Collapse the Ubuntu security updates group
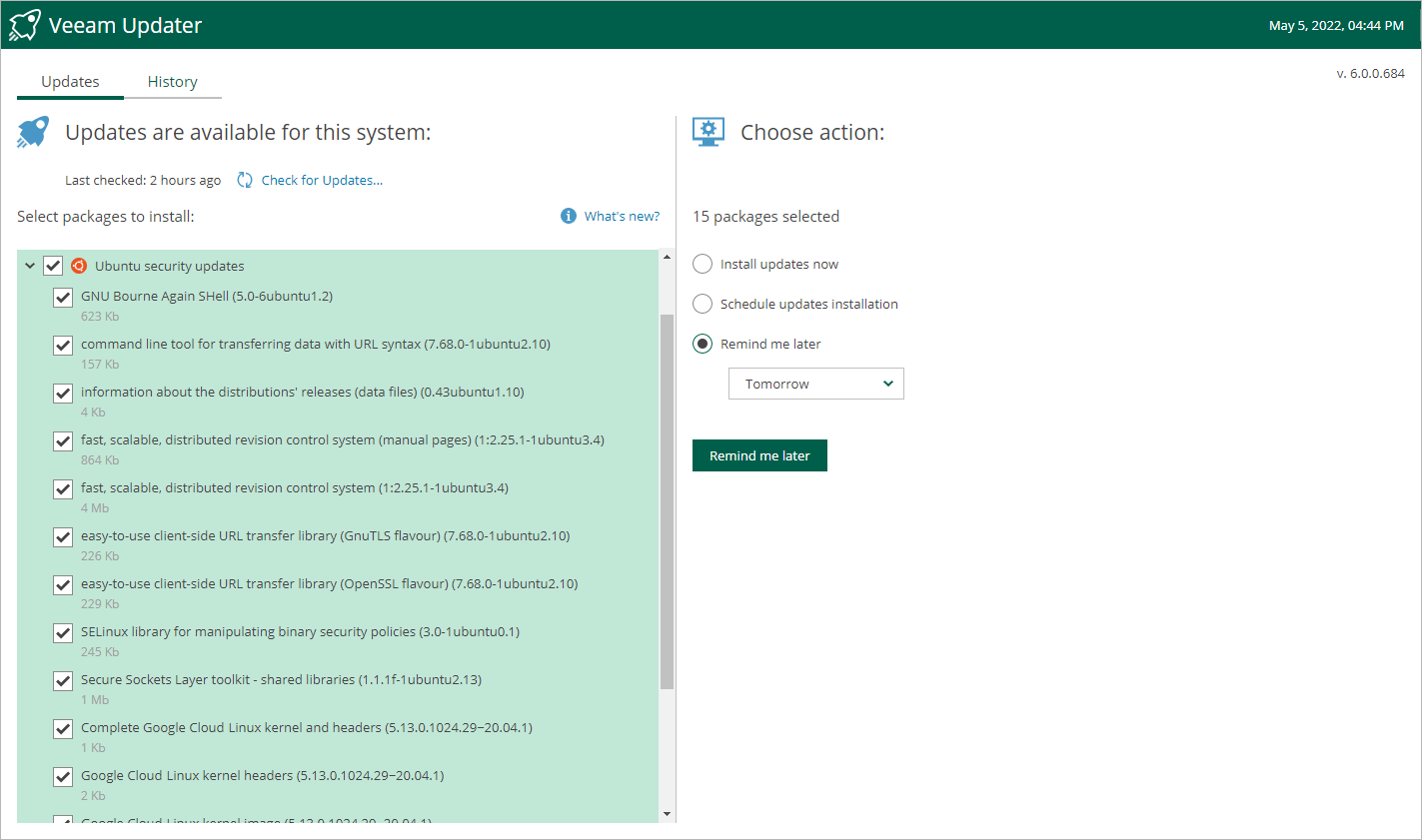The width and height of the screenshot is (1422, 840). click(30, 266)
